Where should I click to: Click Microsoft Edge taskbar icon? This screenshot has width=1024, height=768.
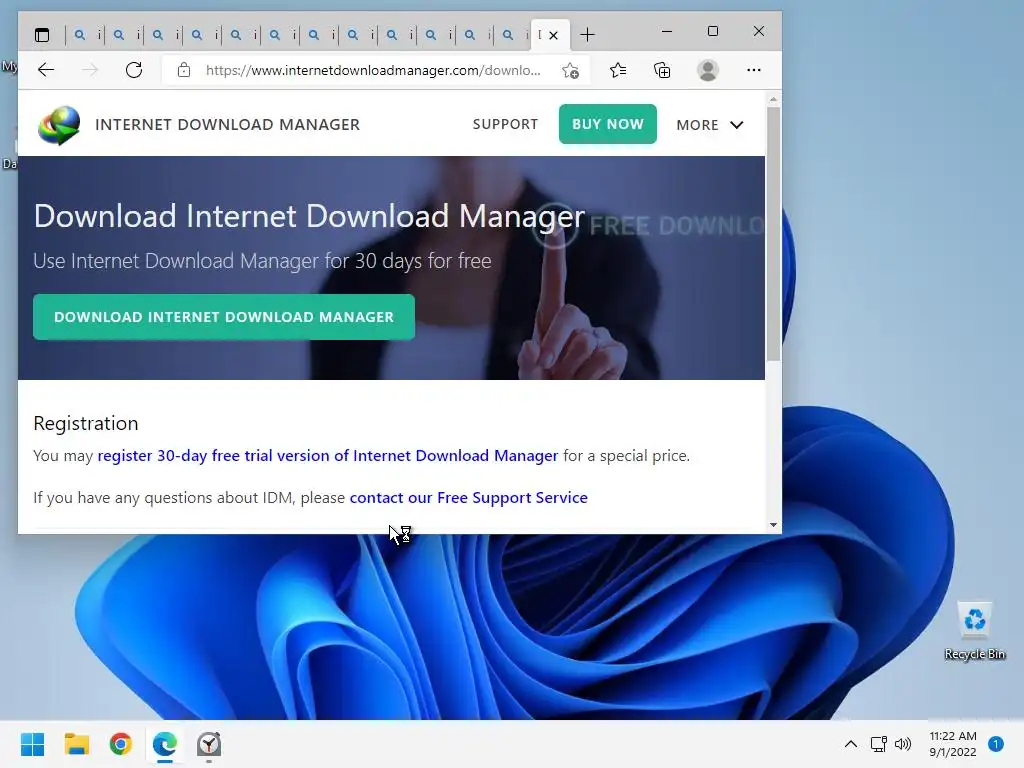(x=165, y=744)
